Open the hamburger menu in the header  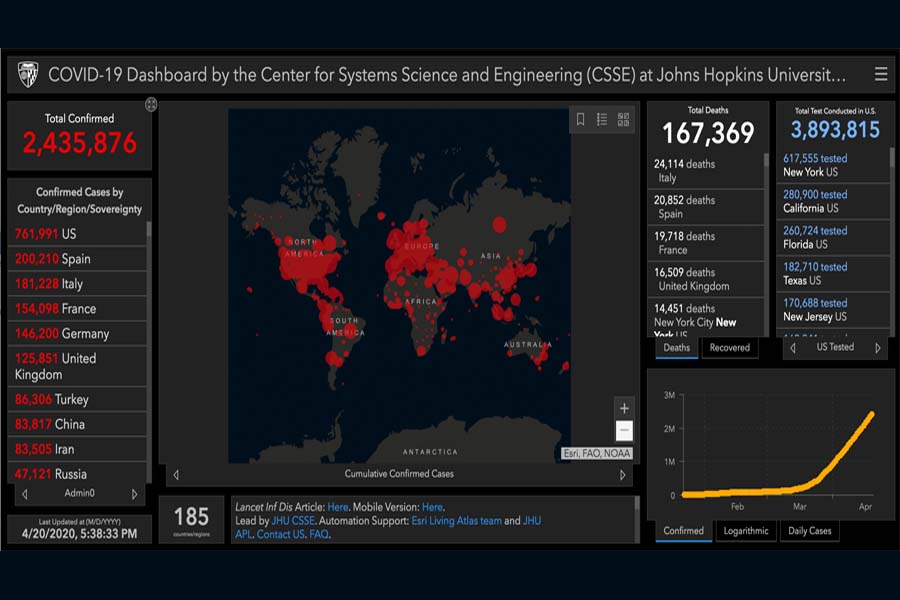pyautogui.click(x=880, y=74)
